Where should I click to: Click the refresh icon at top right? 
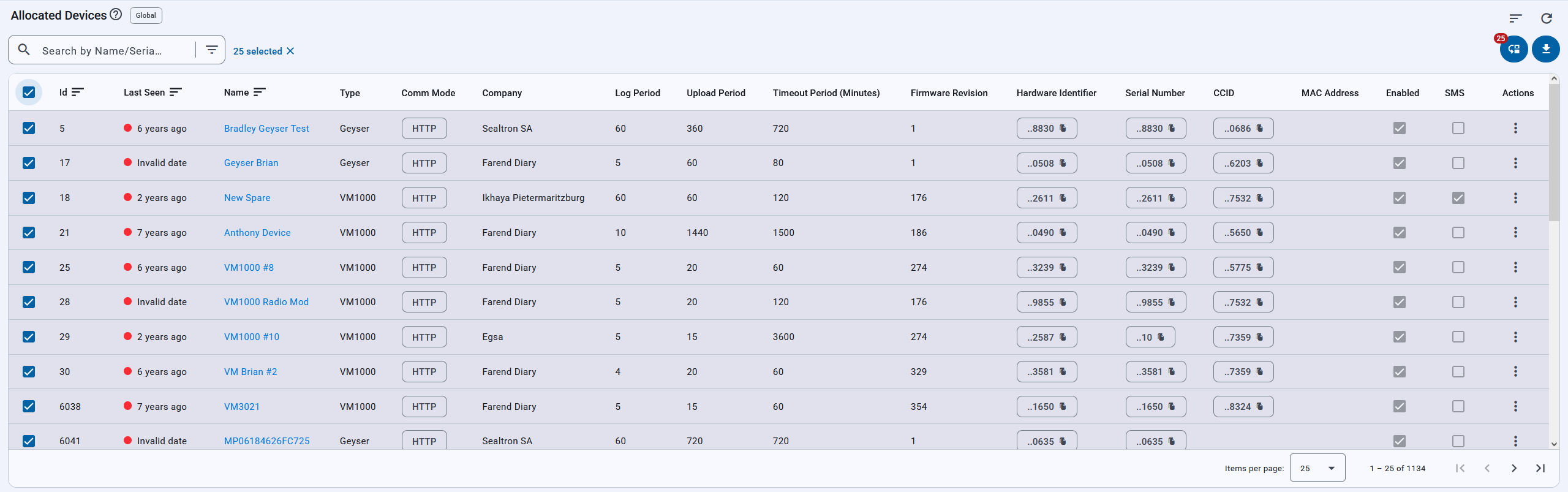(x=1547, y=18)
